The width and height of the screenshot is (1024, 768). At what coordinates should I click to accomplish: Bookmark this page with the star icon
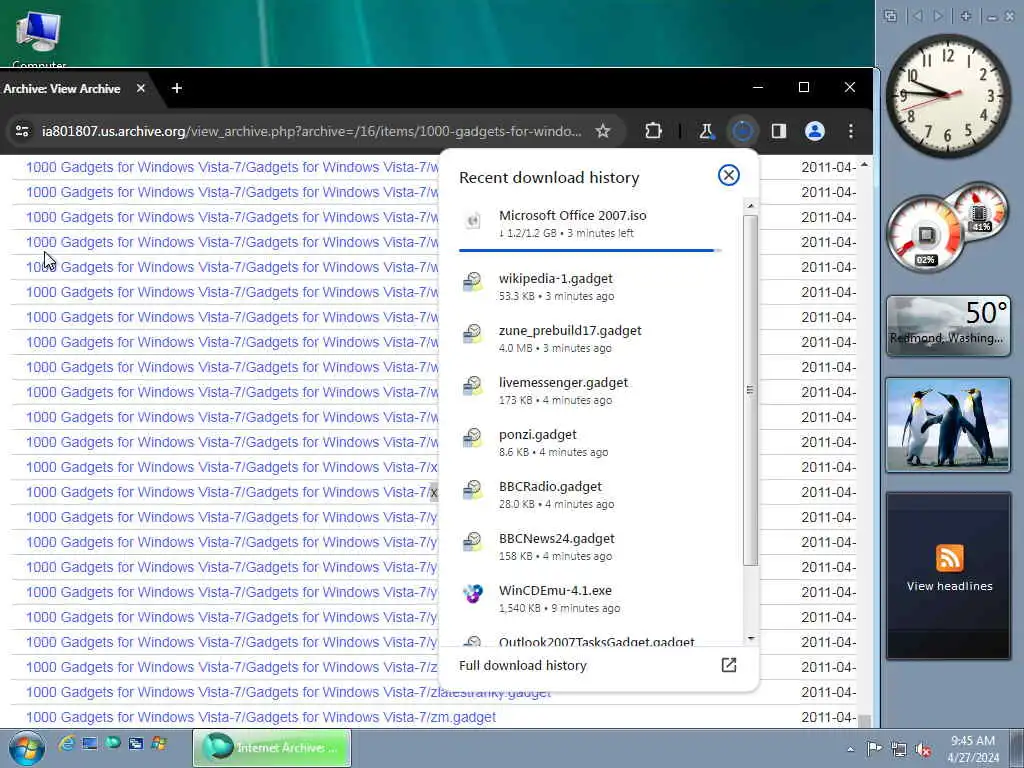pos(603,131)
